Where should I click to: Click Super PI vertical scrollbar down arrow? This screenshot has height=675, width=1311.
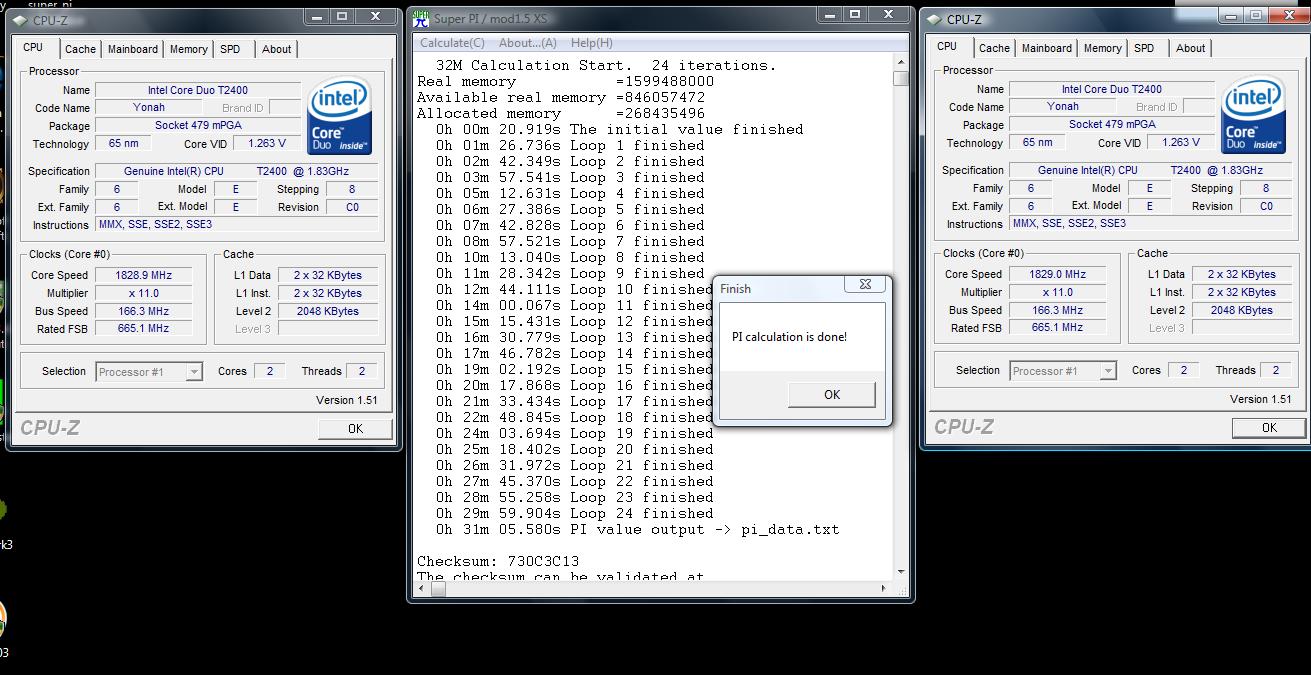click(901, 573)
